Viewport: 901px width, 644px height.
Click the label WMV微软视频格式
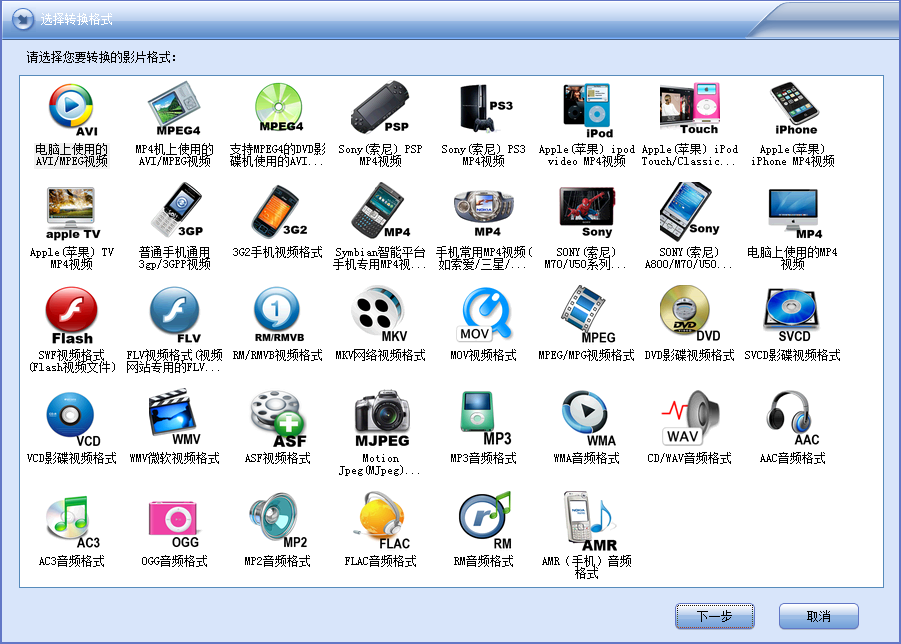(175, 458)
